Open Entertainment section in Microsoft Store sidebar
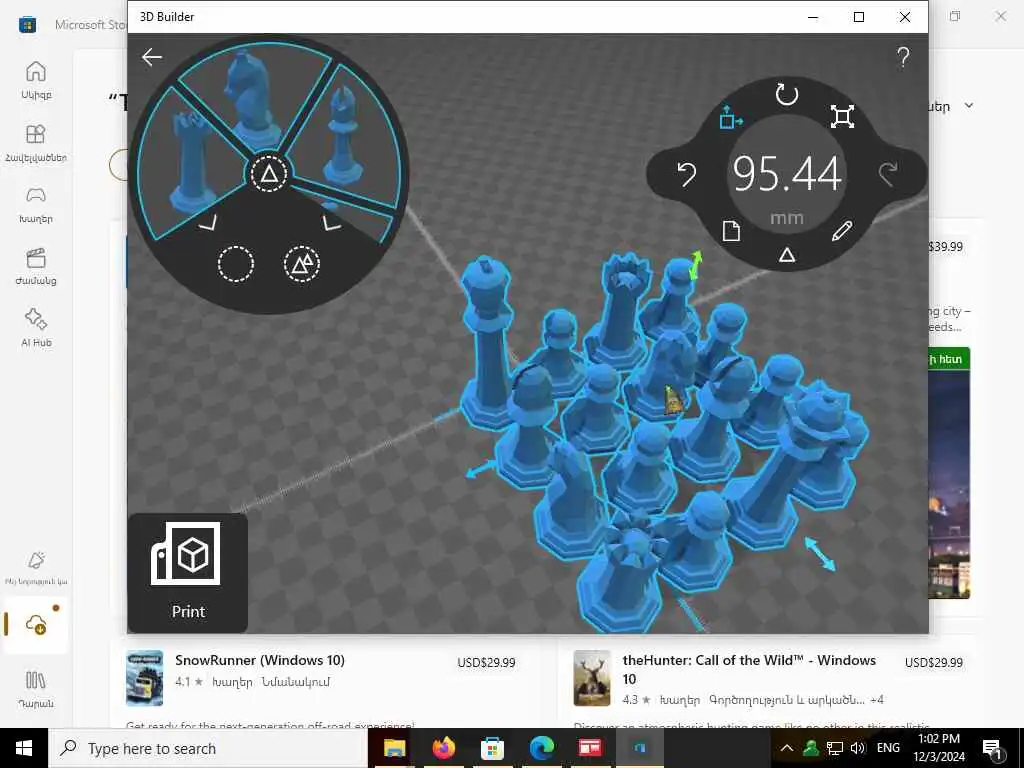Image resolution: width=1024 pixels, height=768 pixels. (x=36, y=266)
